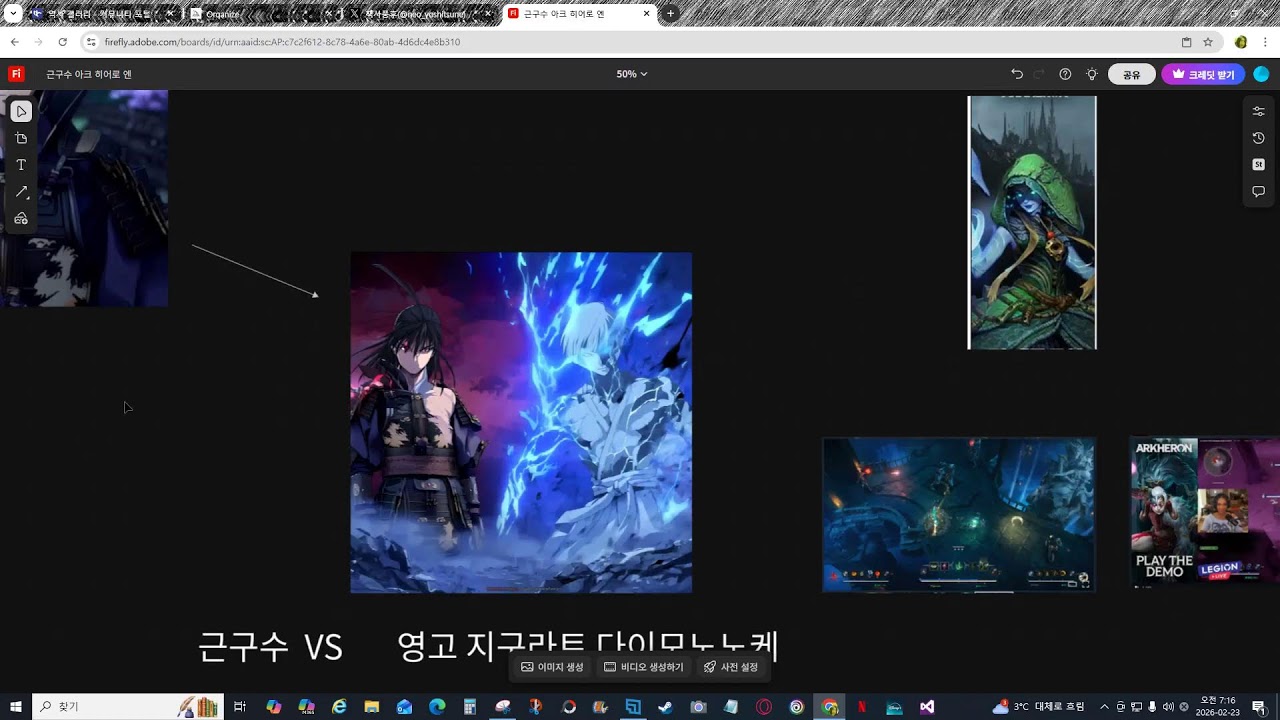The width and height of the screenshot is (1280, 720).
Task: Select the frame/artboard tool
Action: tap(21, 138)
